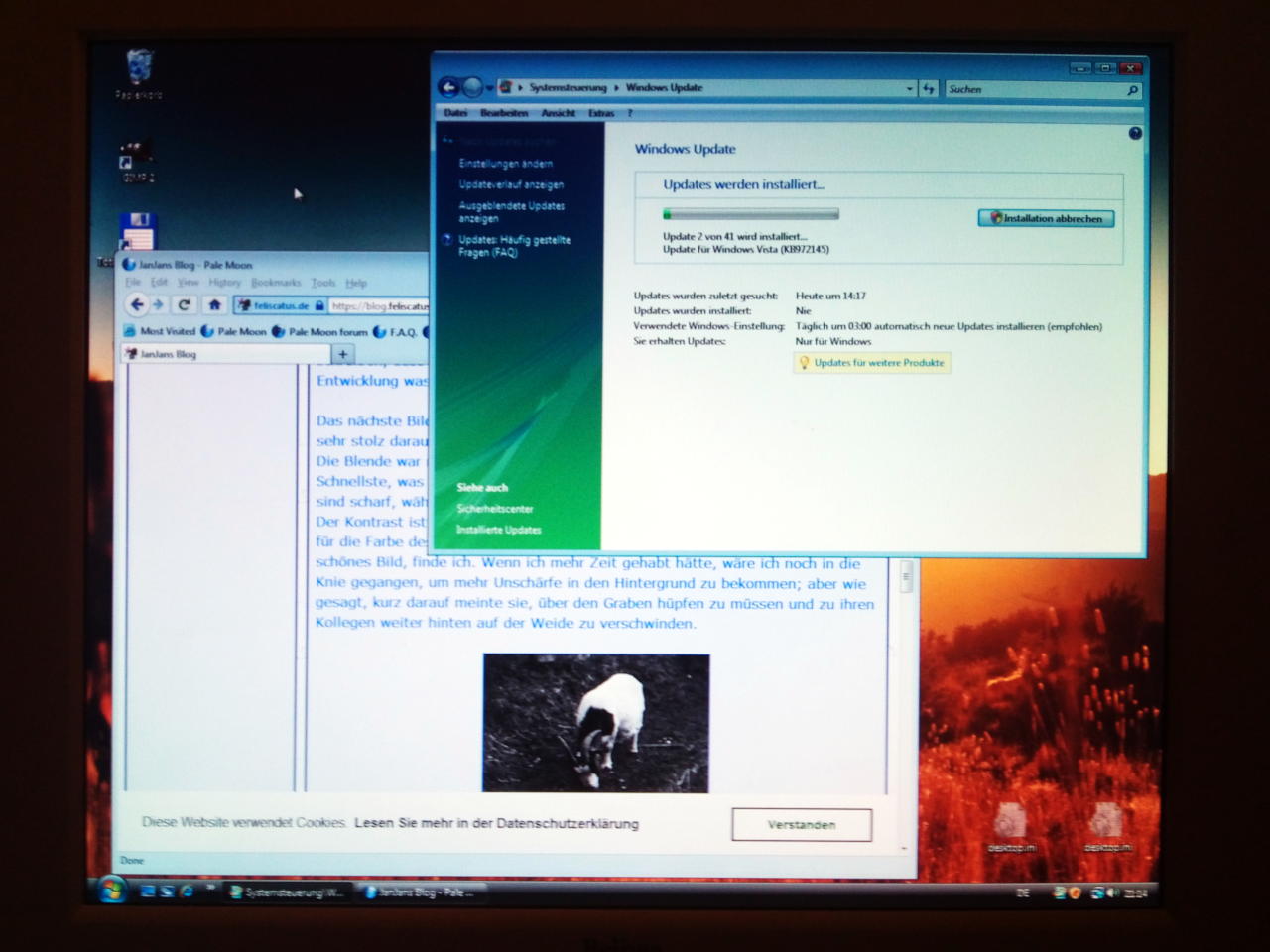Viewport: 1270px width, 952px height.
Task: Click the search magnifier icon
Action: point(1132,90)
